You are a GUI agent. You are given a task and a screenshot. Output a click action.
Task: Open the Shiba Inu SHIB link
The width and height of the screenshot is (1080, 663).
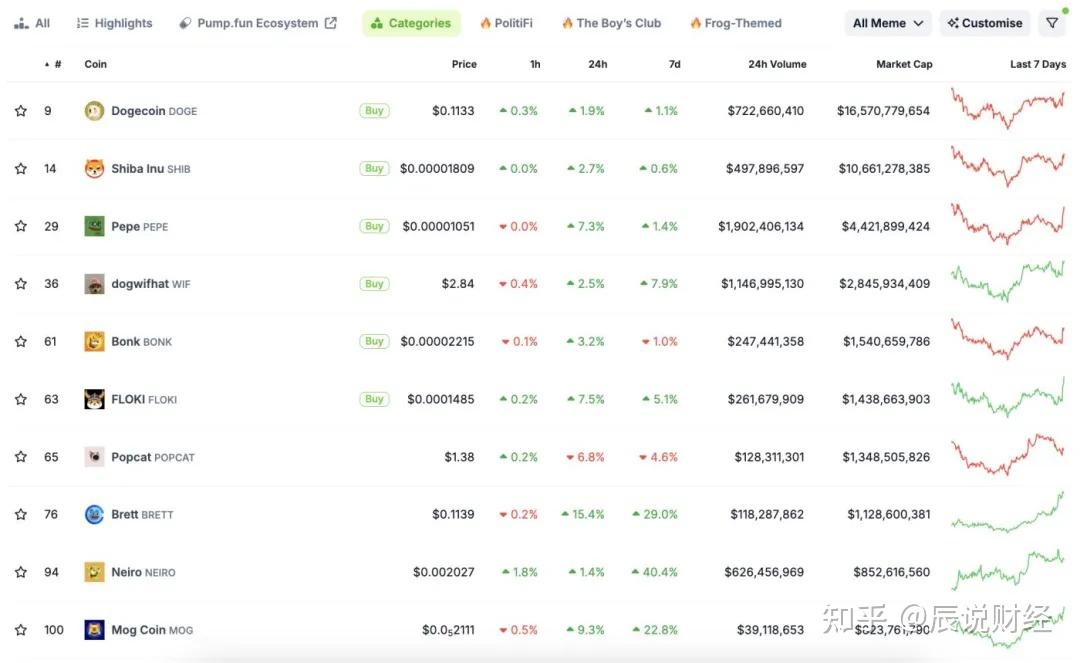coord(151,169)
